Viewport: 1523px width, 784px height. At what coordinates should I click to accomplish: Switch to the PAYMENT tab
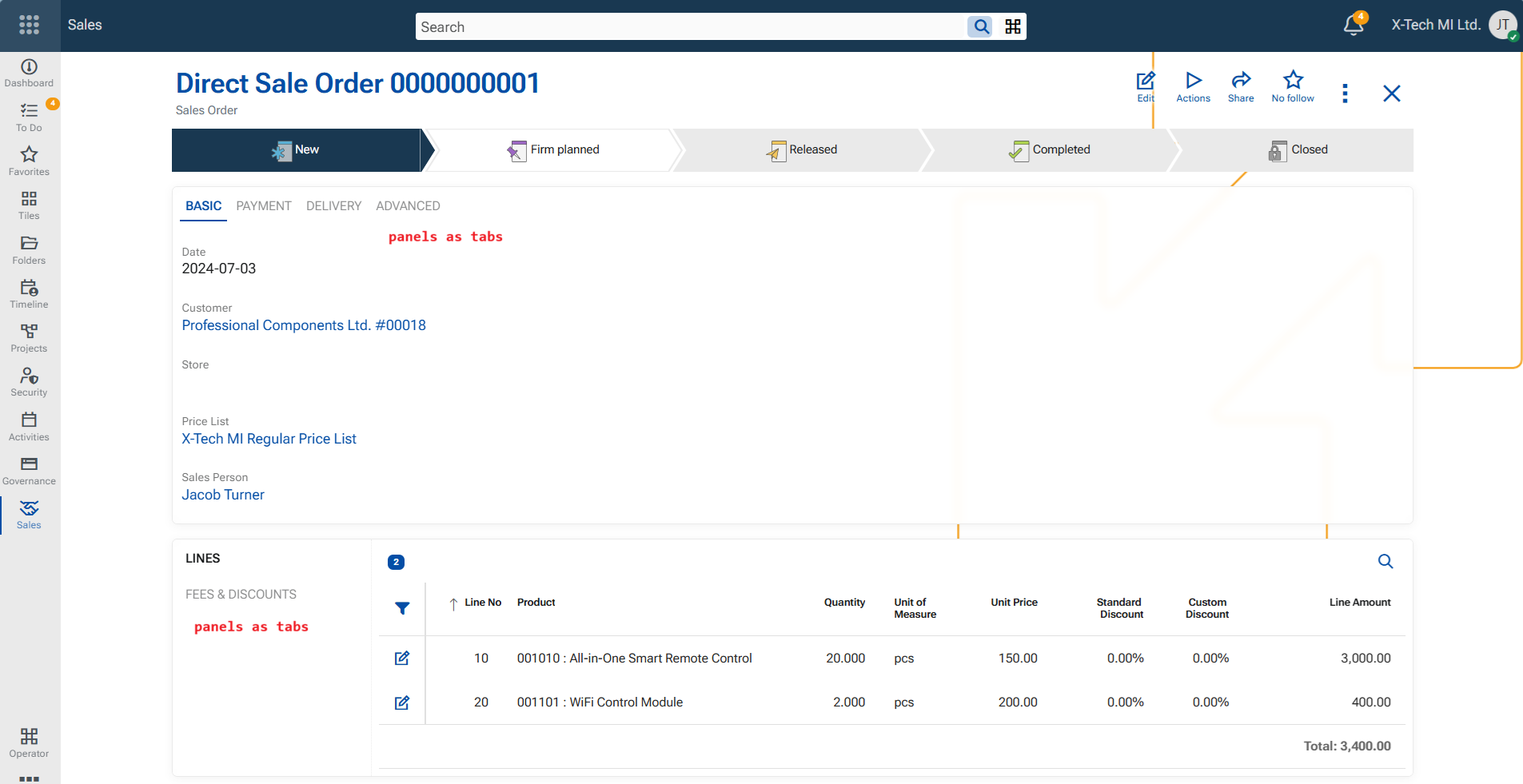click(263, 205)
